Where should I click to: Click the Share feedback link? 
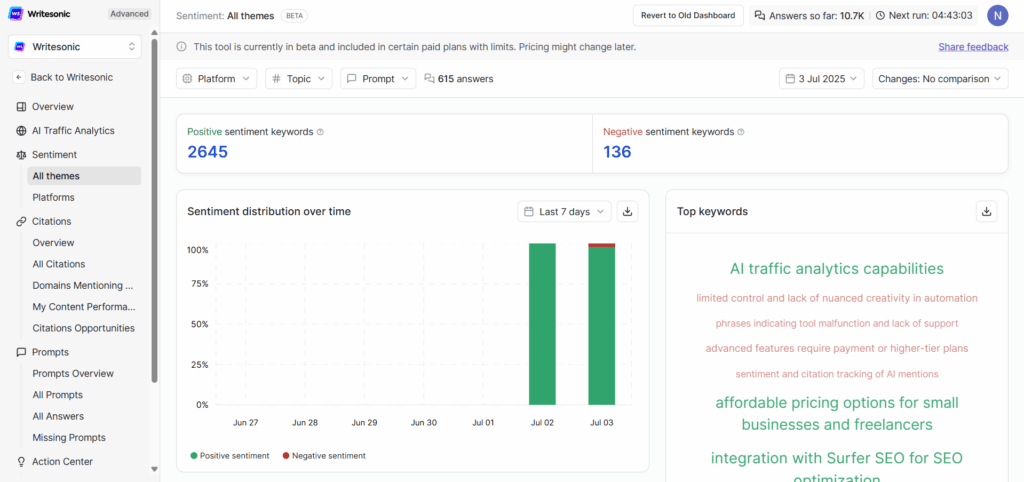click(x=973, y=47)
